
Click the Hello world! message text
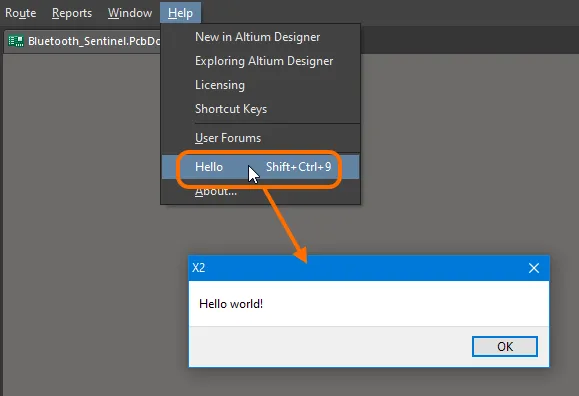point(231,304)
